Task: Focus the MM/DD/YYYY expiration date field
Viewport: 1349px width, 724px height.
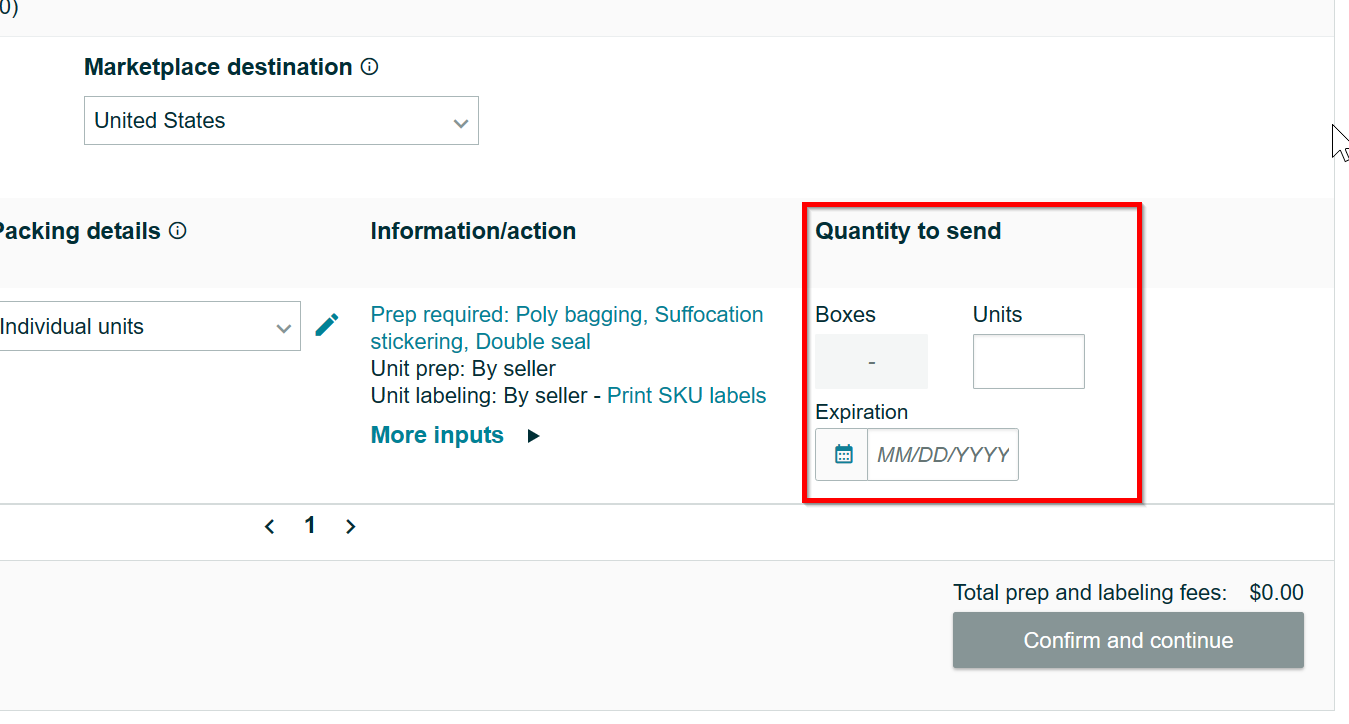Action: 942,455
